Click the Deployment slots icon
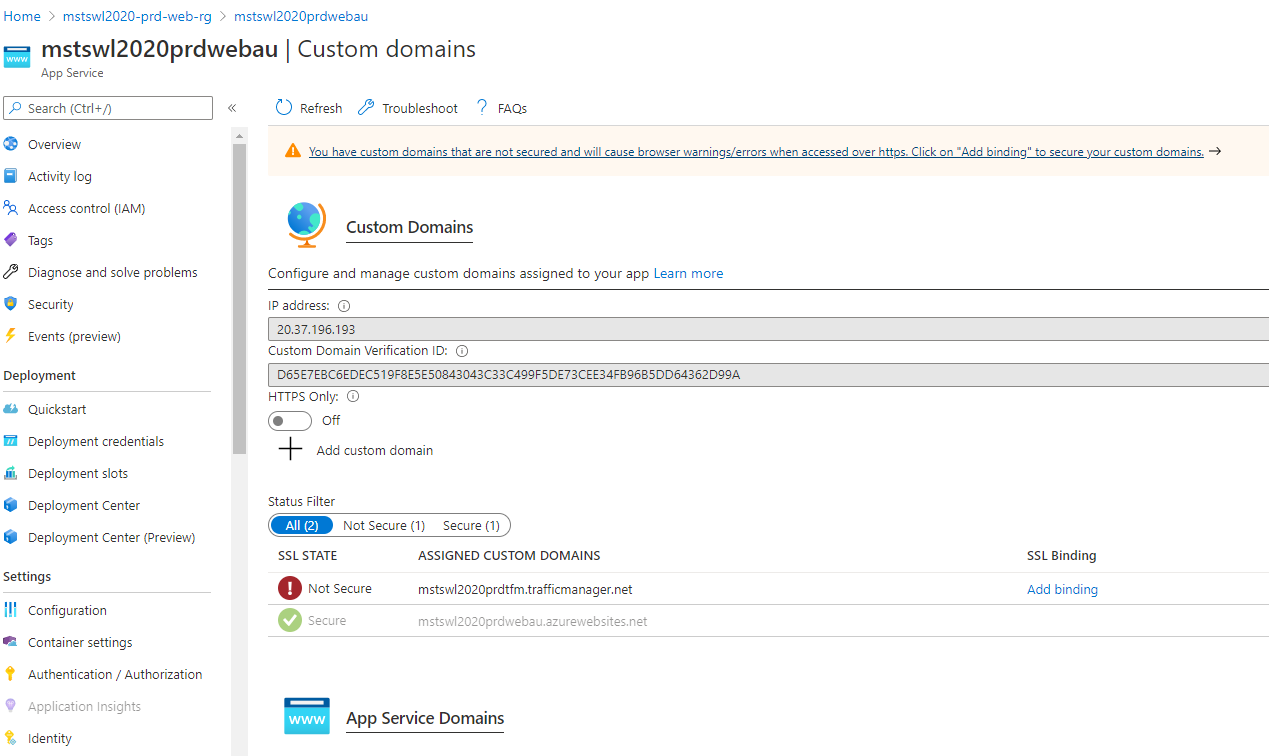Viewport: 1269px width, 756px height. (x=11, y=473)
